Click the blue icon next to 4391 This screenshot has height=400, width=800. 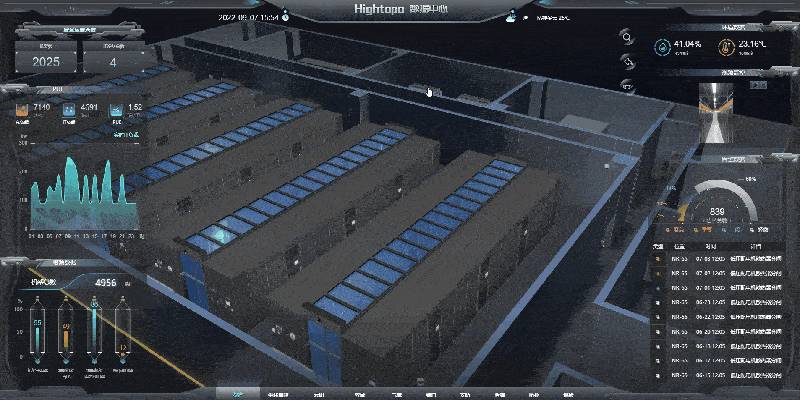(68, 108)
